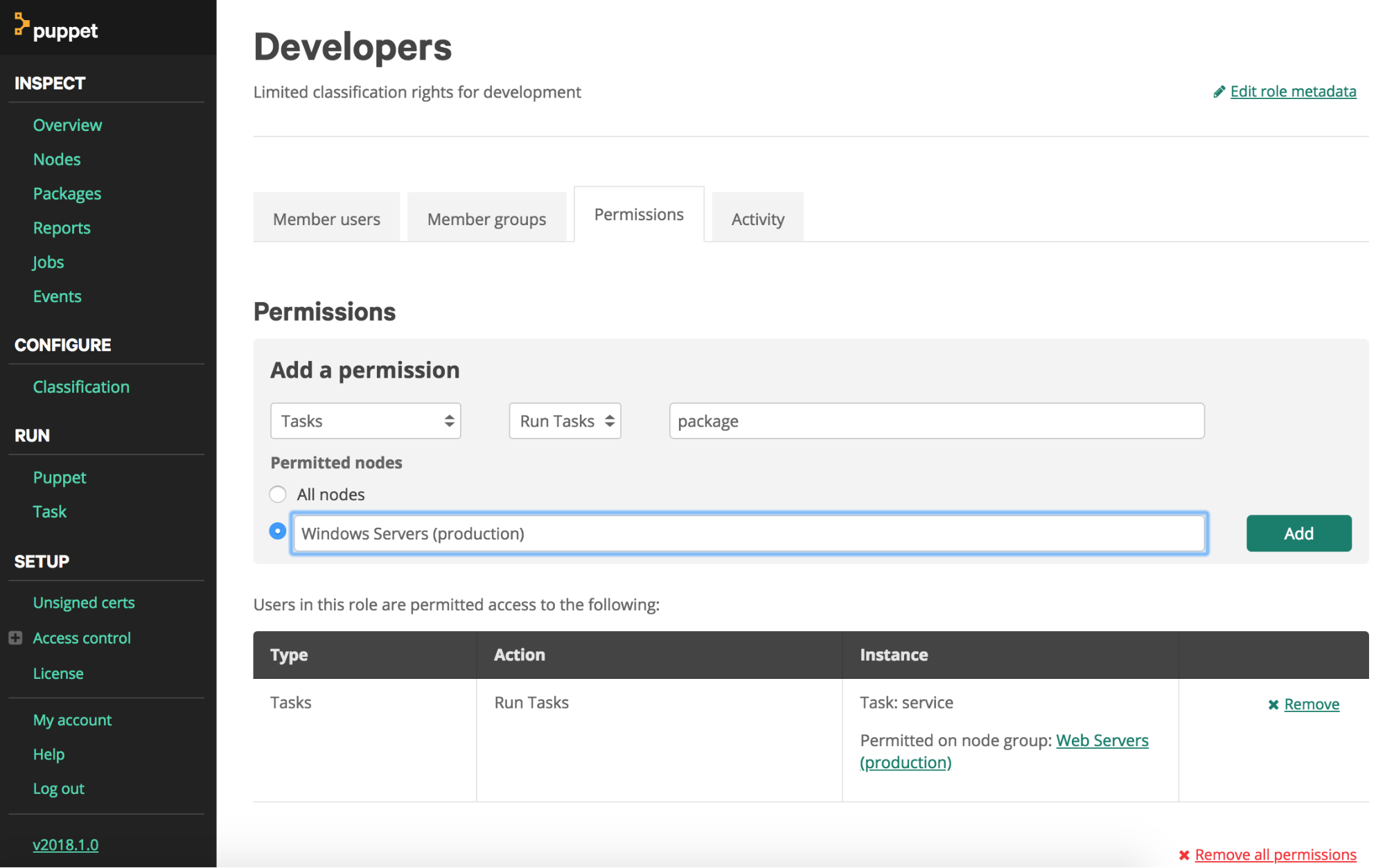Open the Task page under Run
Image resolution: width=1385 pixels, height=868 pixels.
[x=50, y=511]
